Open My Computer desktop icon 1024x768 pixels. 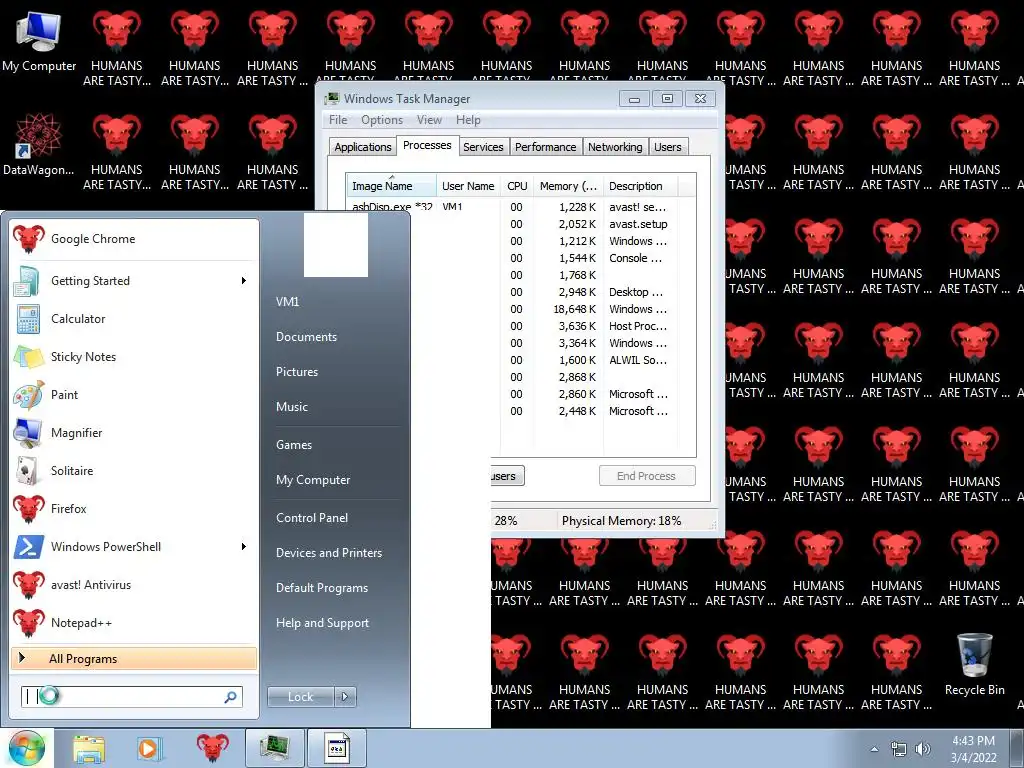(x=39, y=42)
